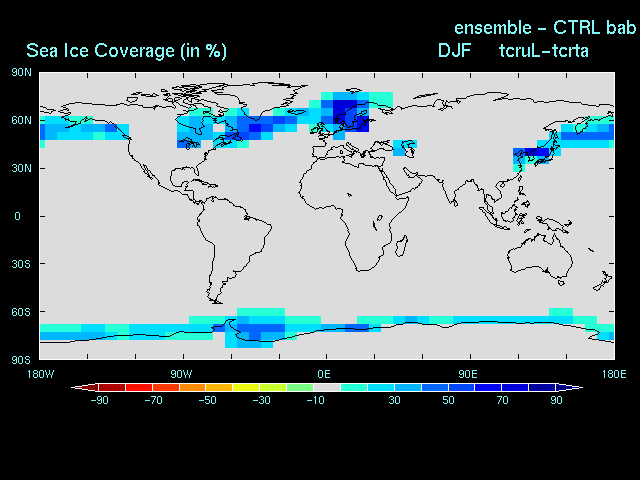Select the grey center swatch of the colorbar
This screenshot has width=640, height=480.
click(327, 387)
